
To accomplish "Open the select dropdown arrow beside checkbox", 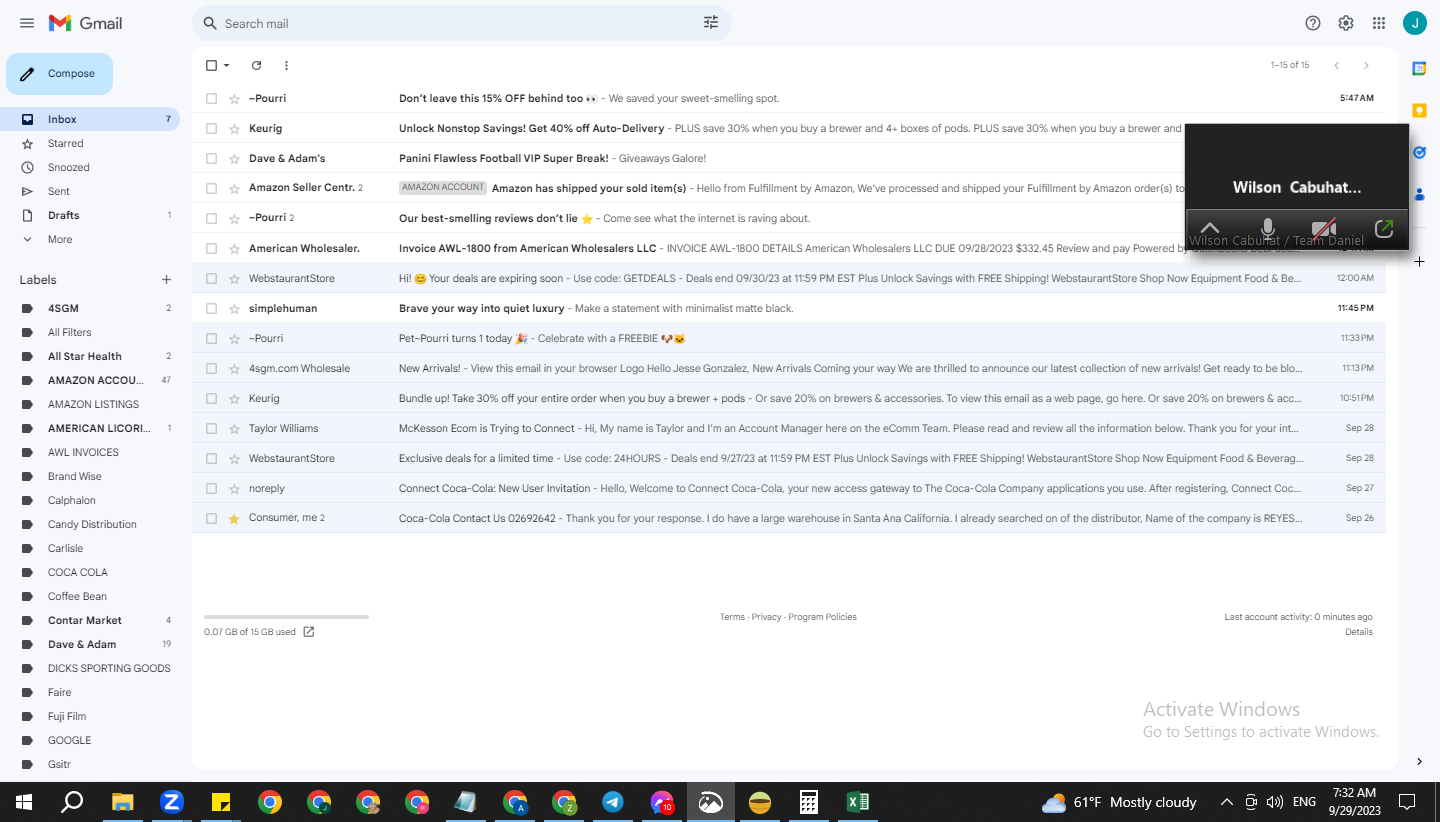I will pos(227,65).
